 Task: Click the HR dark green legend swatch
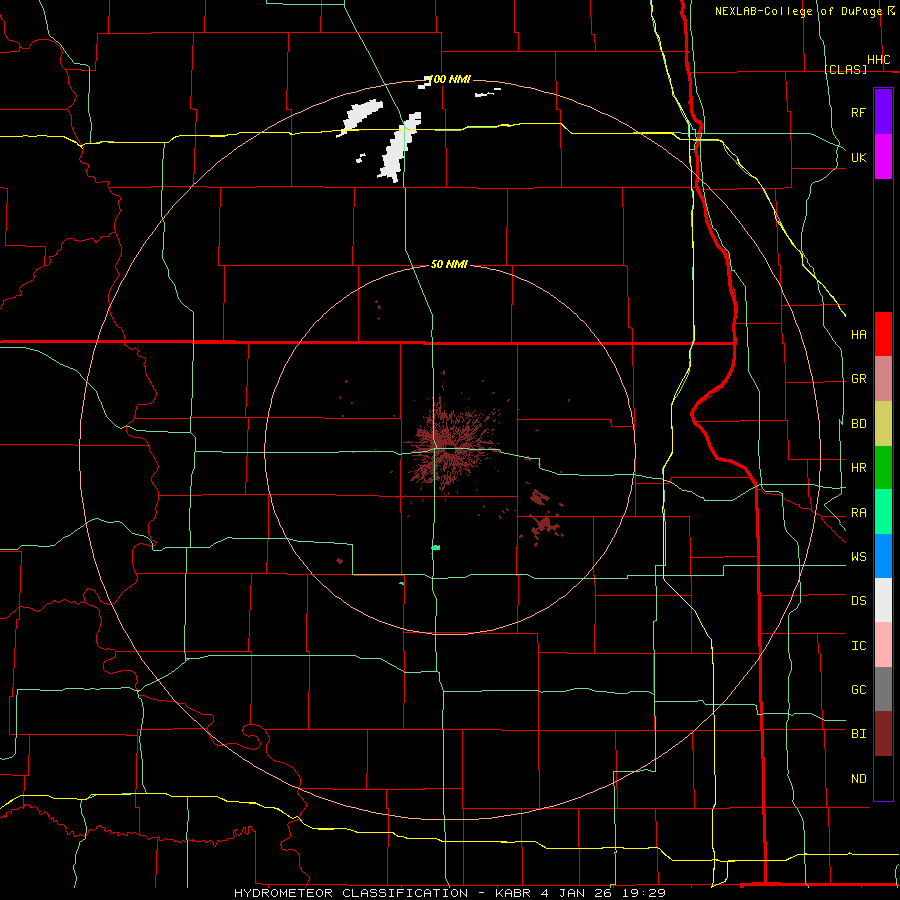[x=883, y=468]
